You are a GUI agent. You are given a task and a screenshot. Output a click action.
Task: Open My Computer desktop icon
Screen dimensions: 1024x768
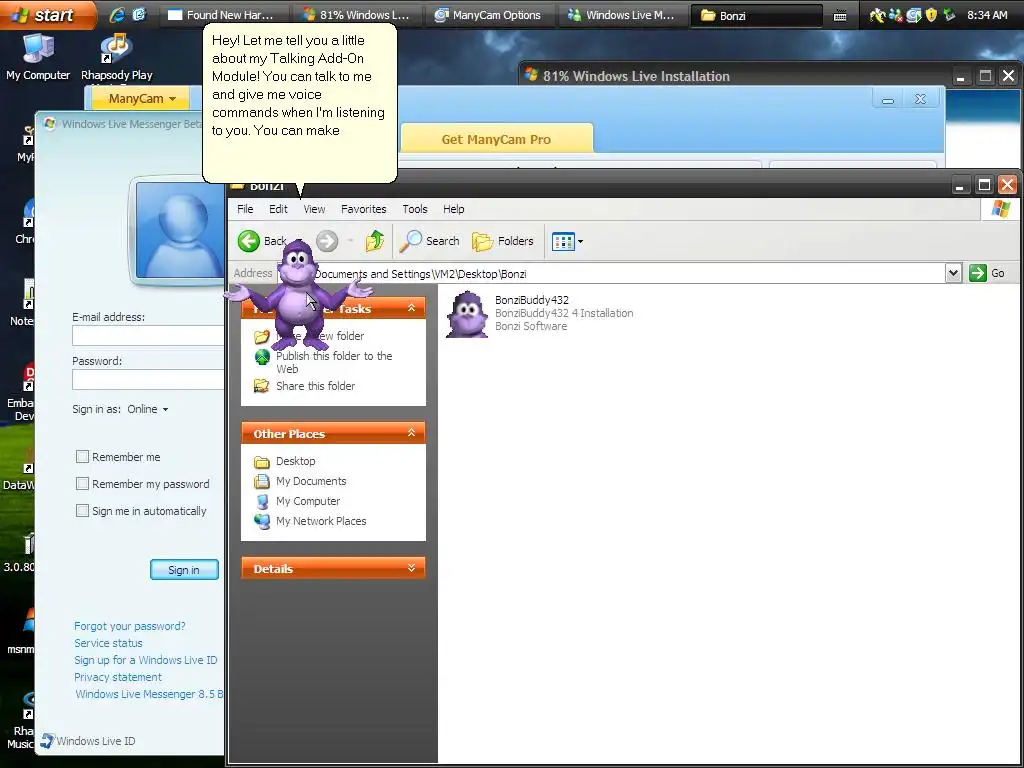point(38,57)
